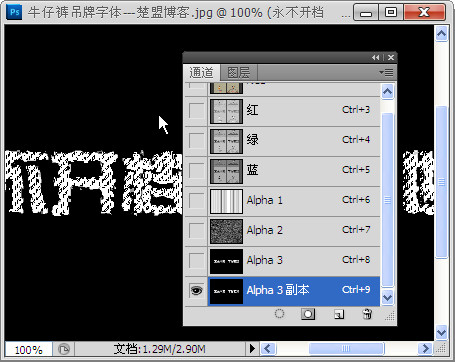Viewport: 455px width, 362px height.
Task: Select the 绿 channel thumbnail
Action: (x=226, y=141)
